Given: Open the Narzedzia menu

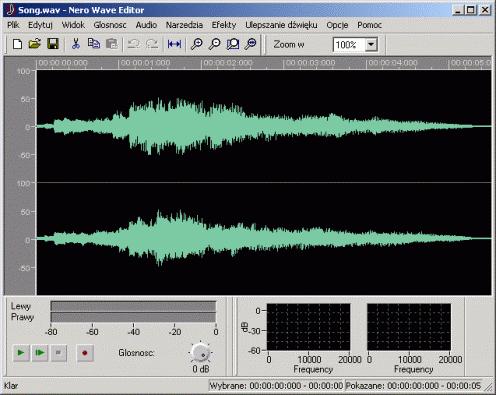Looking at the screenshot, I should click(184, 25).
